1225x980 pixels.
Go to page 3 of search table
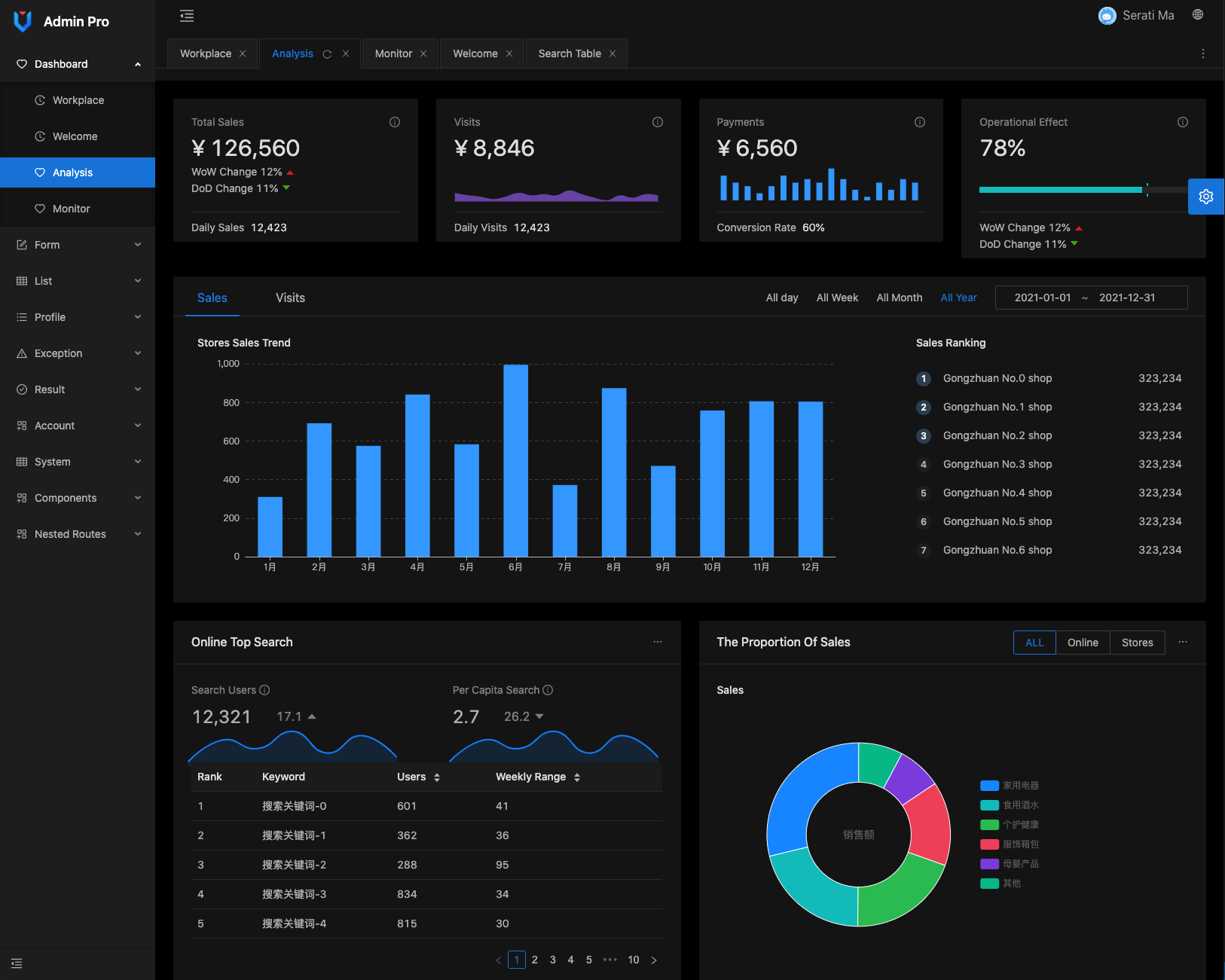point(552,960)
